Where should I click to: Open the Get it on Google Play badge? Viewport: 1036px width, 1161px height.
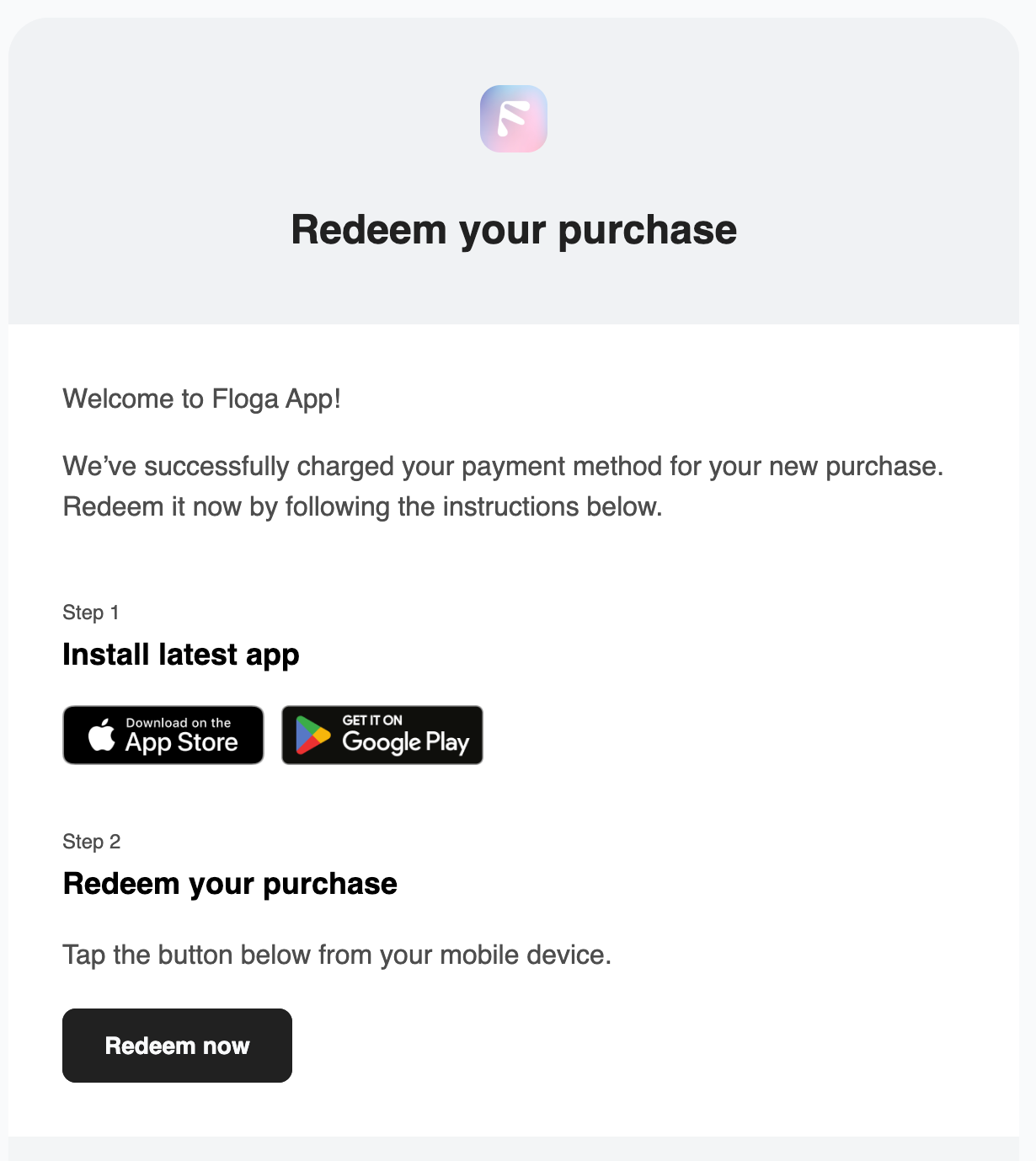pyautogui.click(x=382, y=736)
